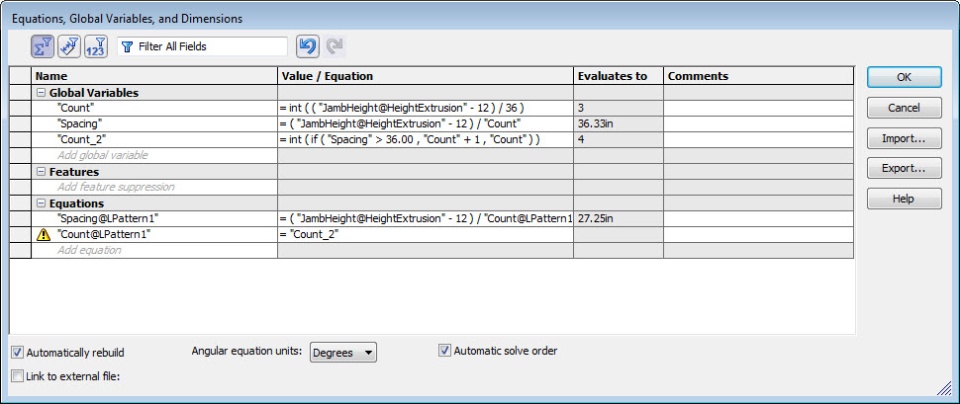Select the "Spacing@LPattern1" equation name cell

[154, 219]
